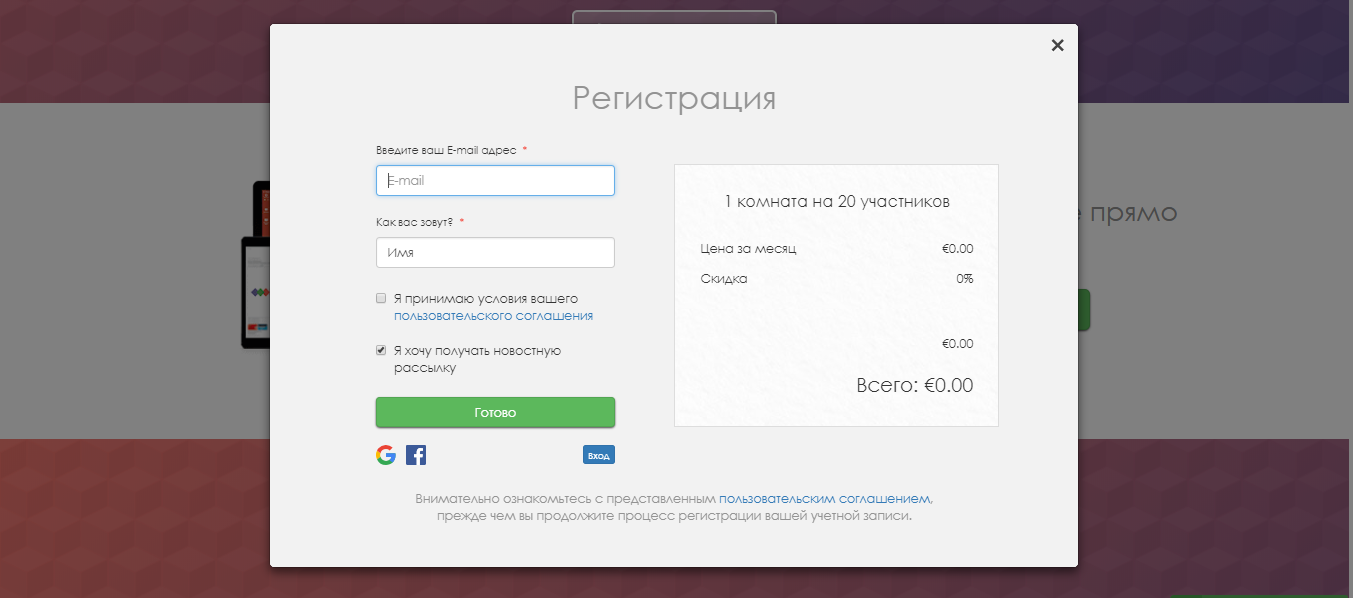Viewport: 1353px width, 598px height.
Task: Sign up with the Google icon
Action: point(386,455)
